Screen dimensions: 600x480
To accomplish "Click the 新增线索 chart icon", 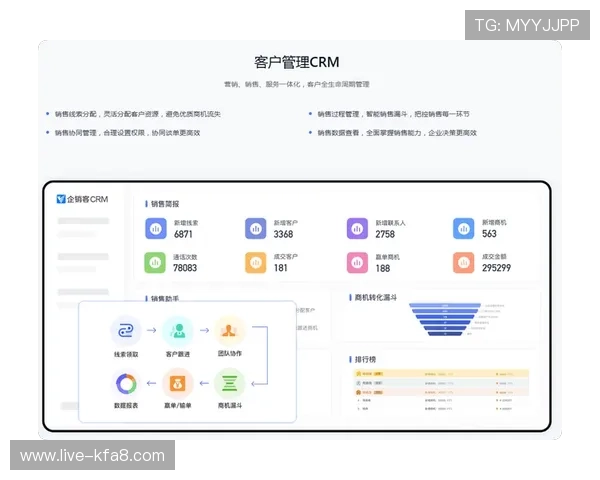I will click(x=156, y=229).
